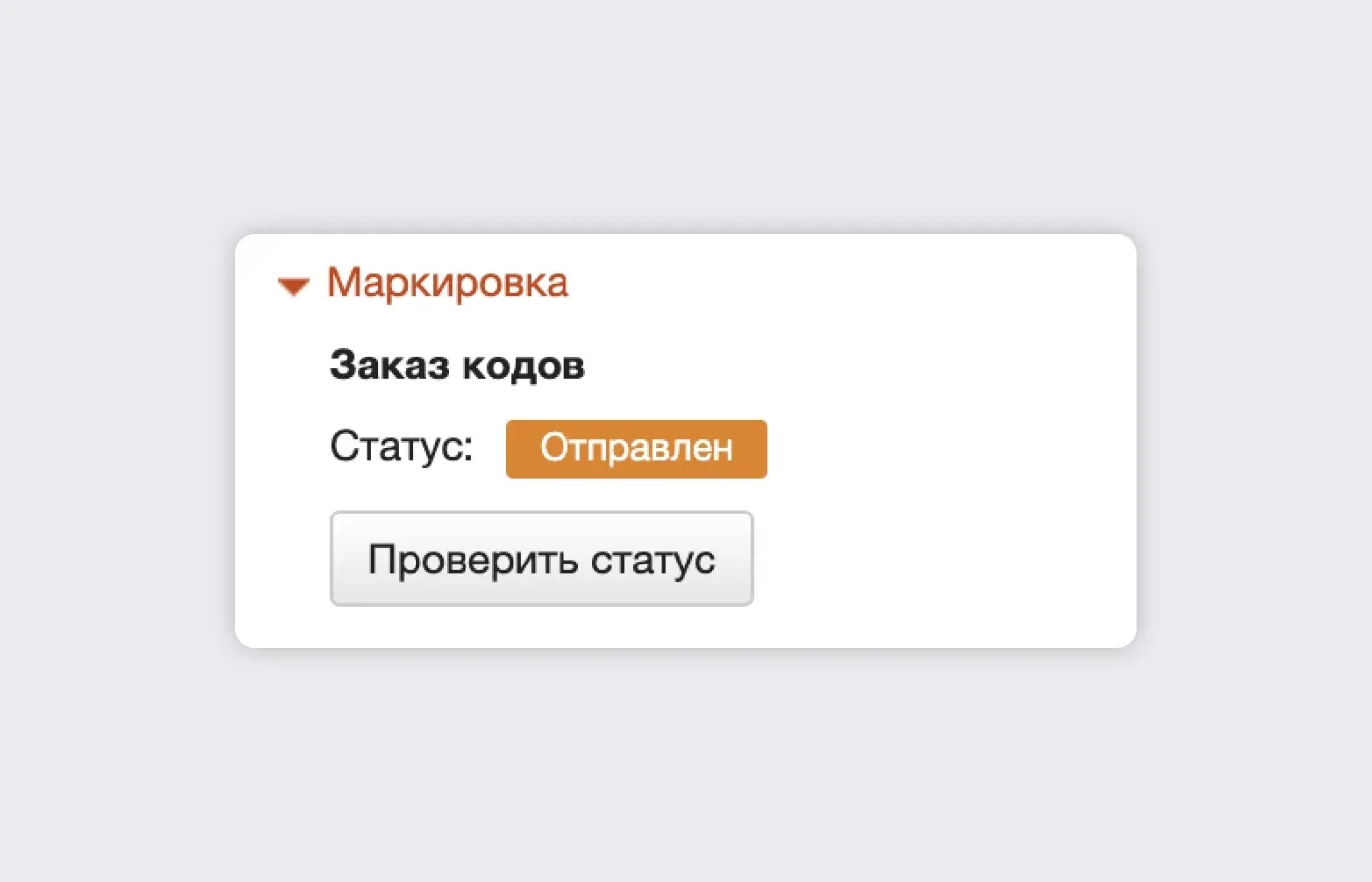
Task: Click the Заказ кодов section title
Action: pyautogui.click(x=457, y=365)
